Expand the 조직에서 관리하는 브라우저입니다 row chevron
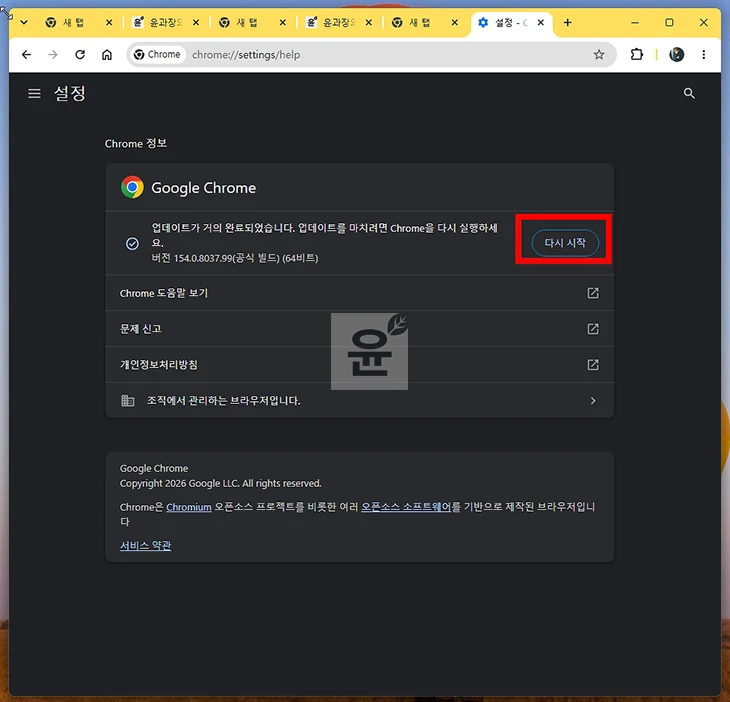Screen dimensions: 730x702 coord(593,401)
